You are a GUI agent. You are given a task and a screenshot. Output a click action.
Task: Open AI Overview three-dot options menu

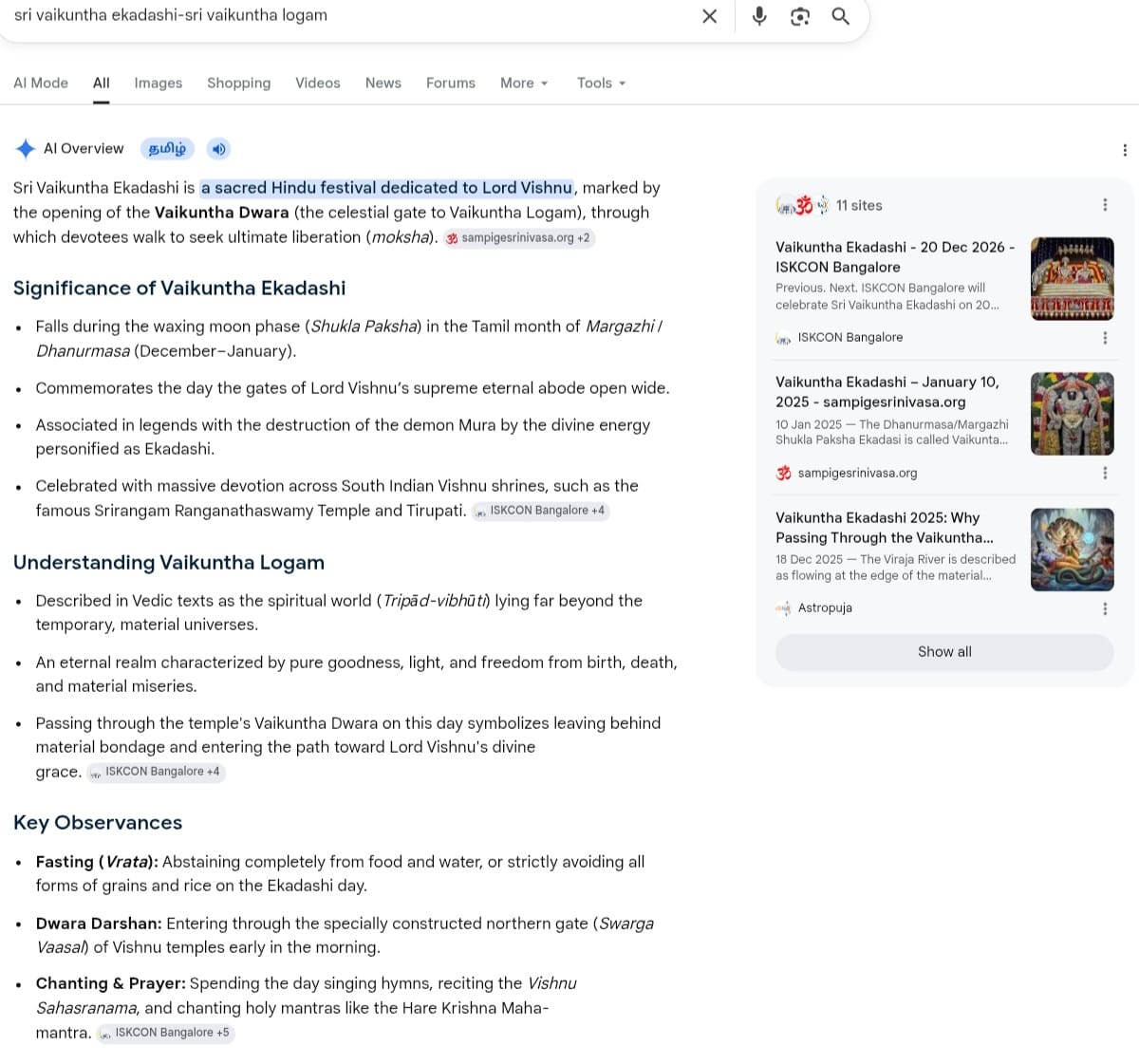[1125, 150]
